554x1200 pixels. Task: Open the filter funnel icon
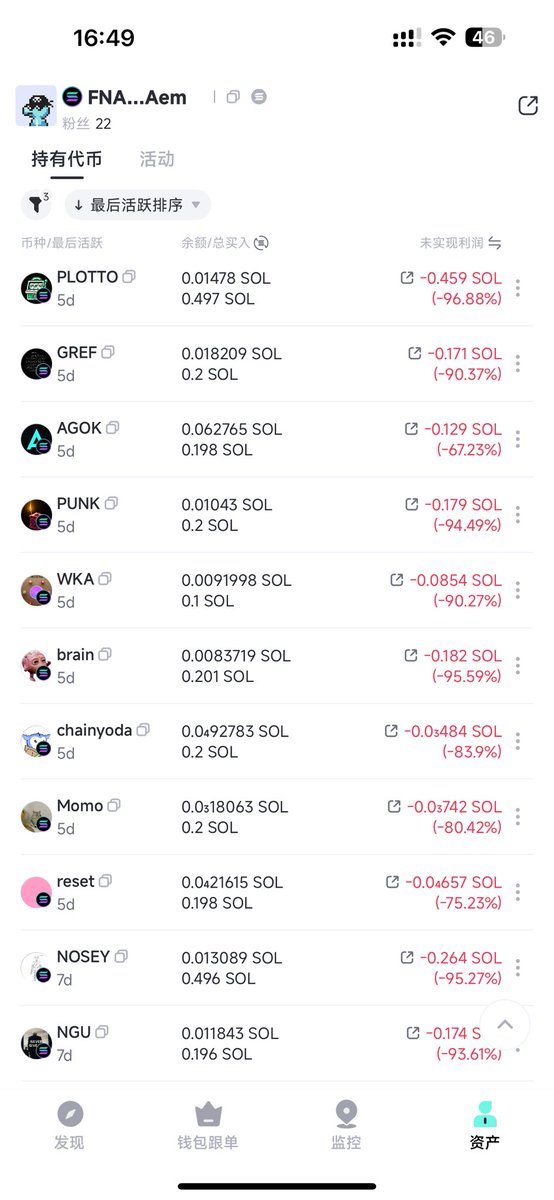tap(36, 205)
